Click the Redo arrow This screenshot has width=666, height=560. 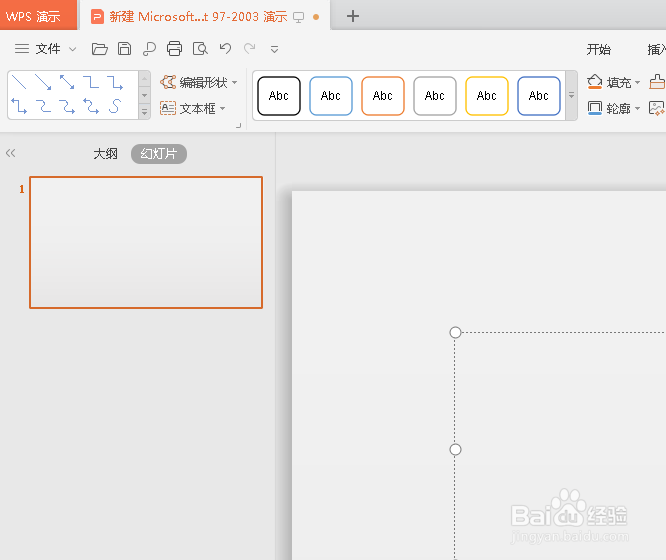point(250,48)
